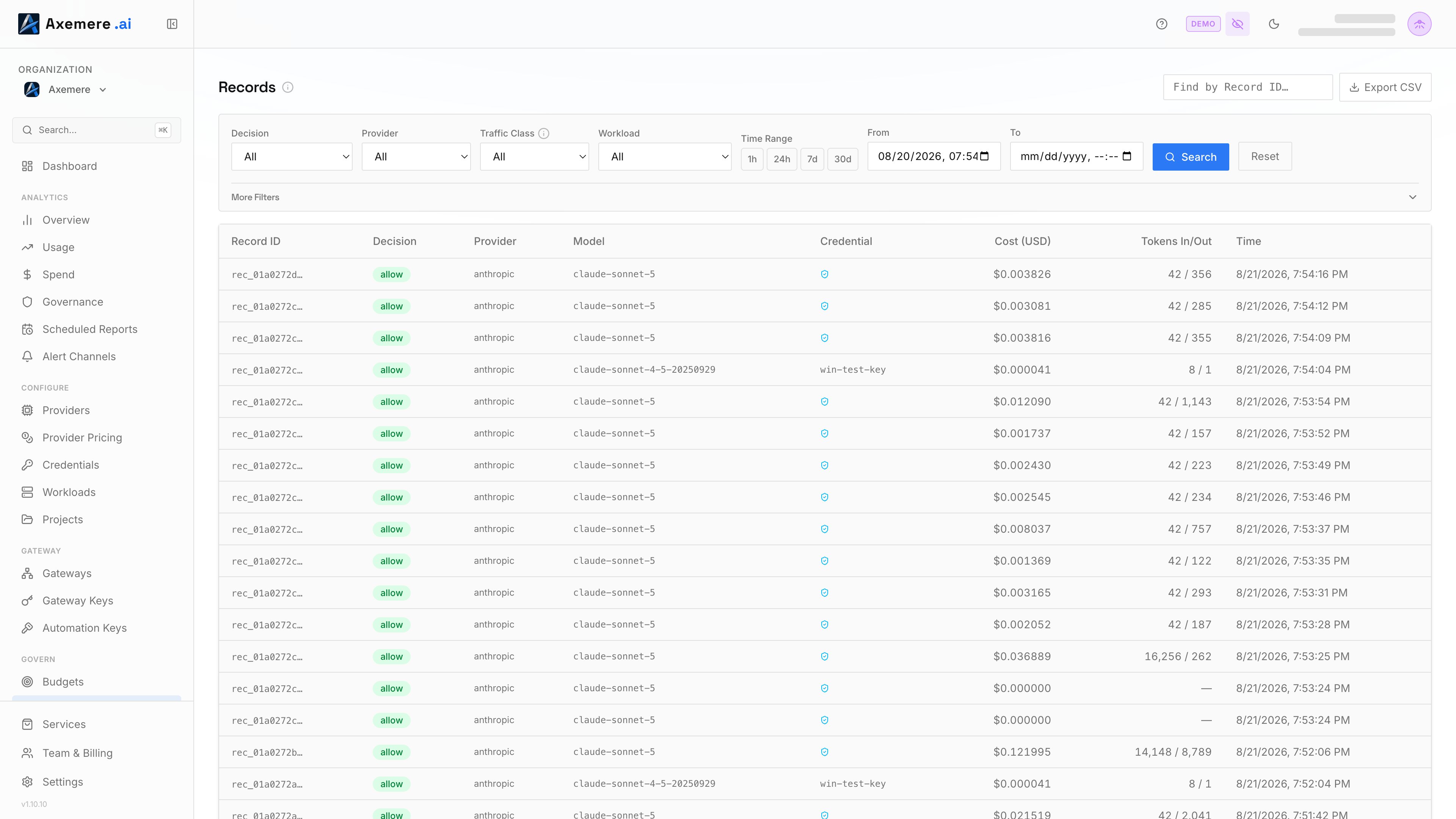Open the Provider filter dropdown
The width and height of the screenshot is (1456, 819).
416,157
